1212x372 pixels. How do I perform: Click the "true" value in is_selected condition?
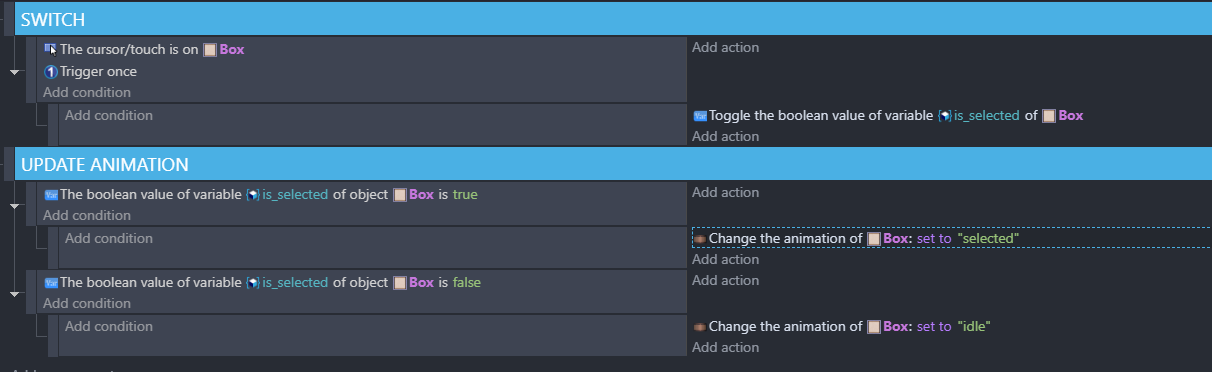click(465, 195)
